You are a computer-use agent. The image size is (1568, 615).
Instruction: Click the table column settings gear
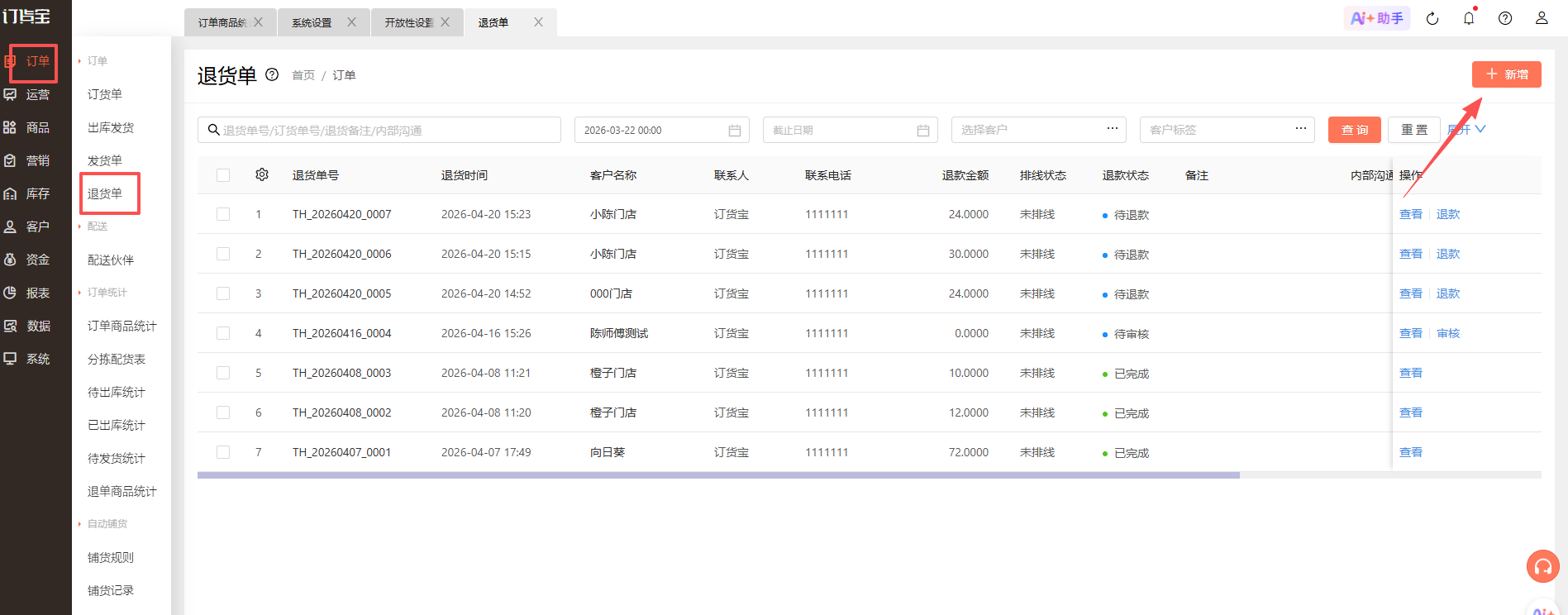[x=262, y=174]
